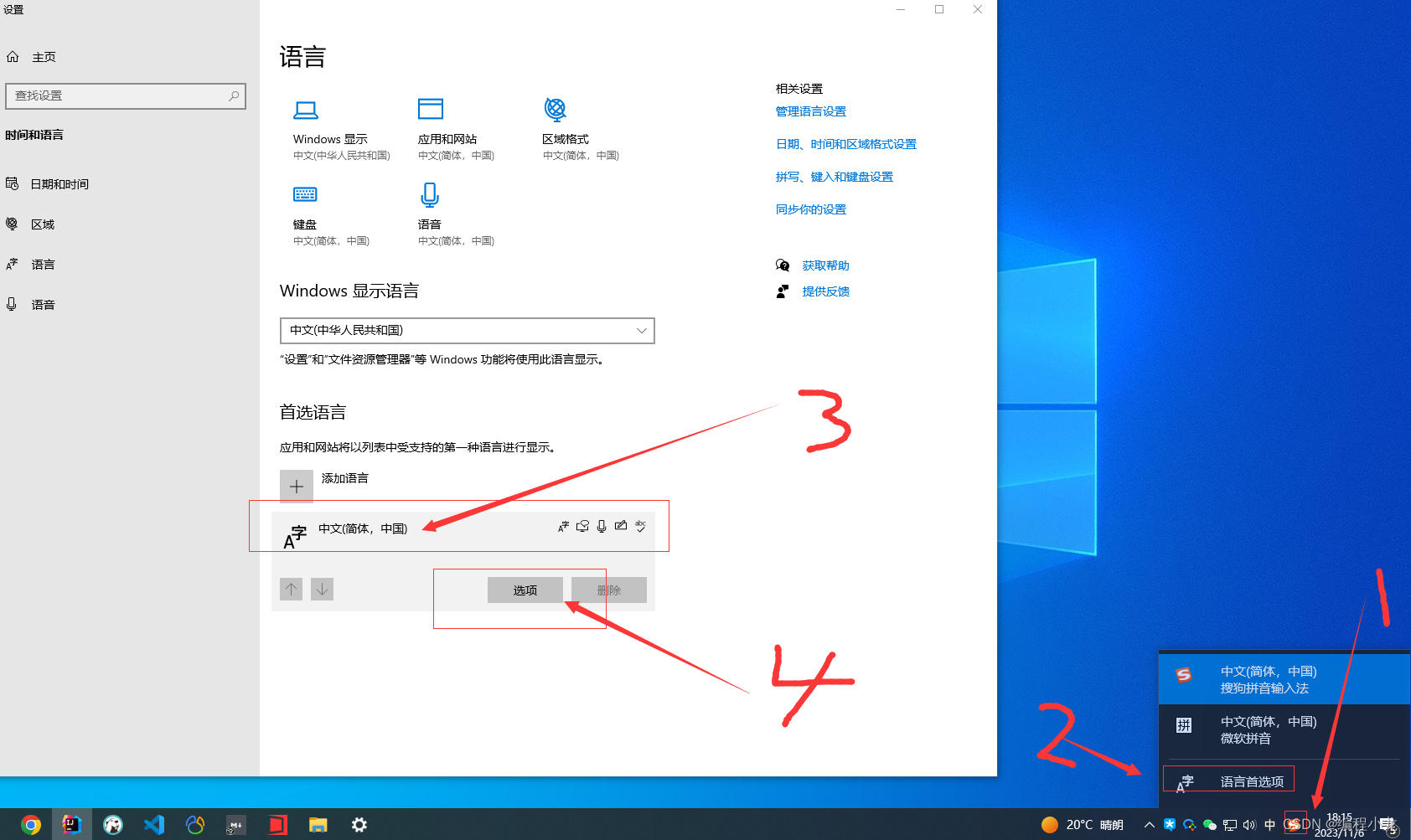The height and width of the screenshot is (840, 1411).
Task: Switch to 日期和时间 in the sidebar
Action: coord(60,183)
